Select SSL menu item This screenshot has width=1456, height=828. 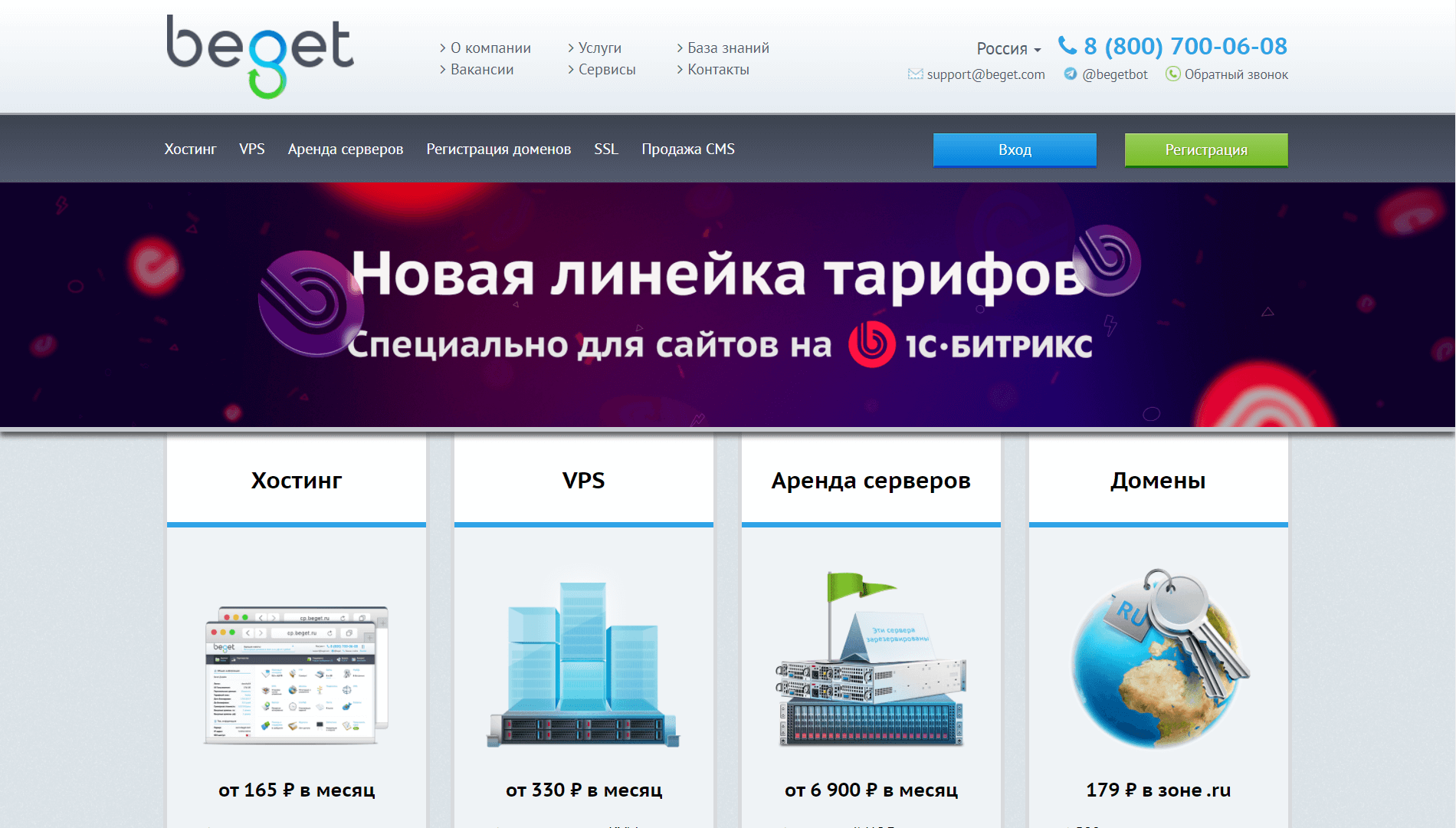[606, 149]
